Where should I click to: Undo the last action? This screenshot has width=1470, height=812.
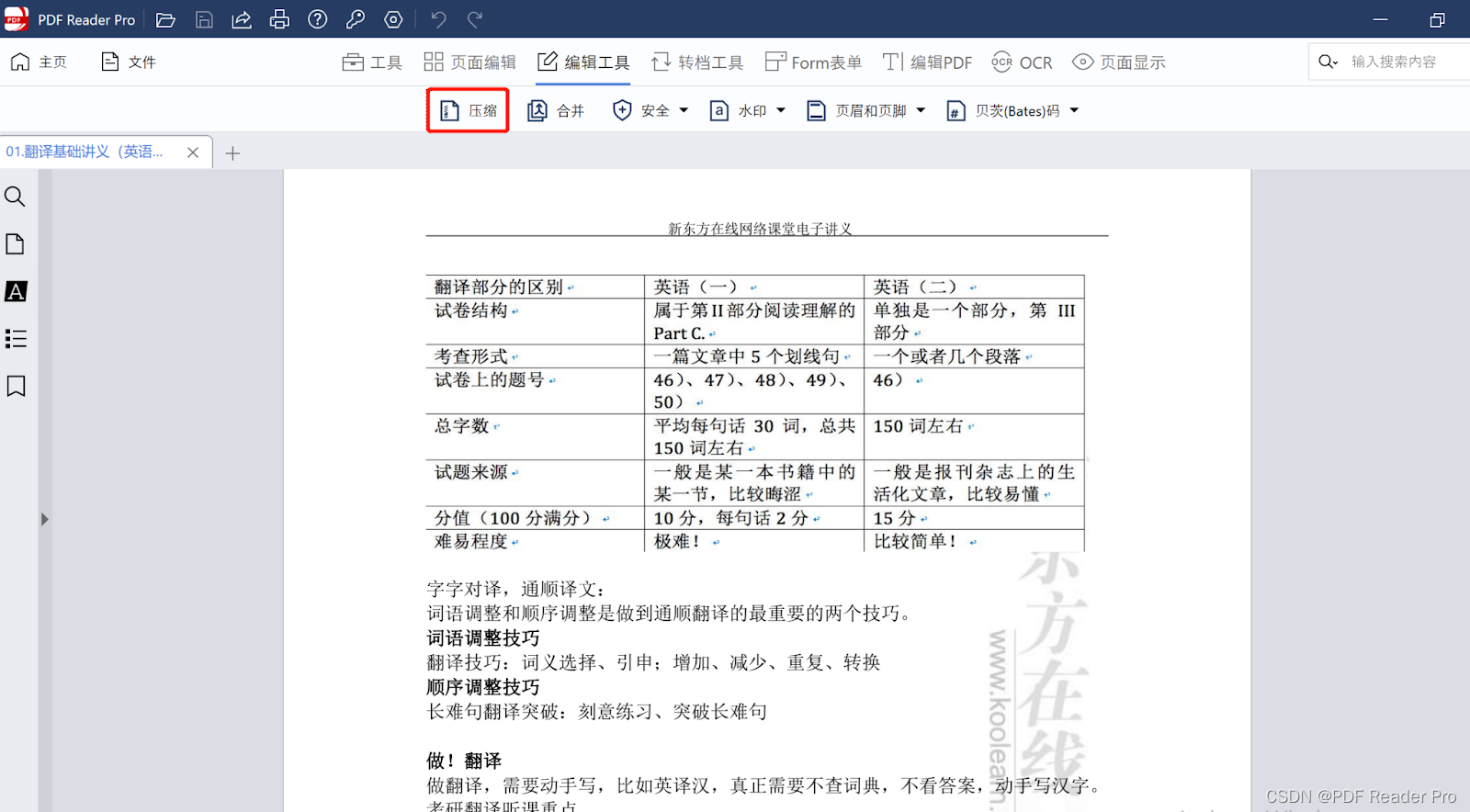tap(438, 19)
